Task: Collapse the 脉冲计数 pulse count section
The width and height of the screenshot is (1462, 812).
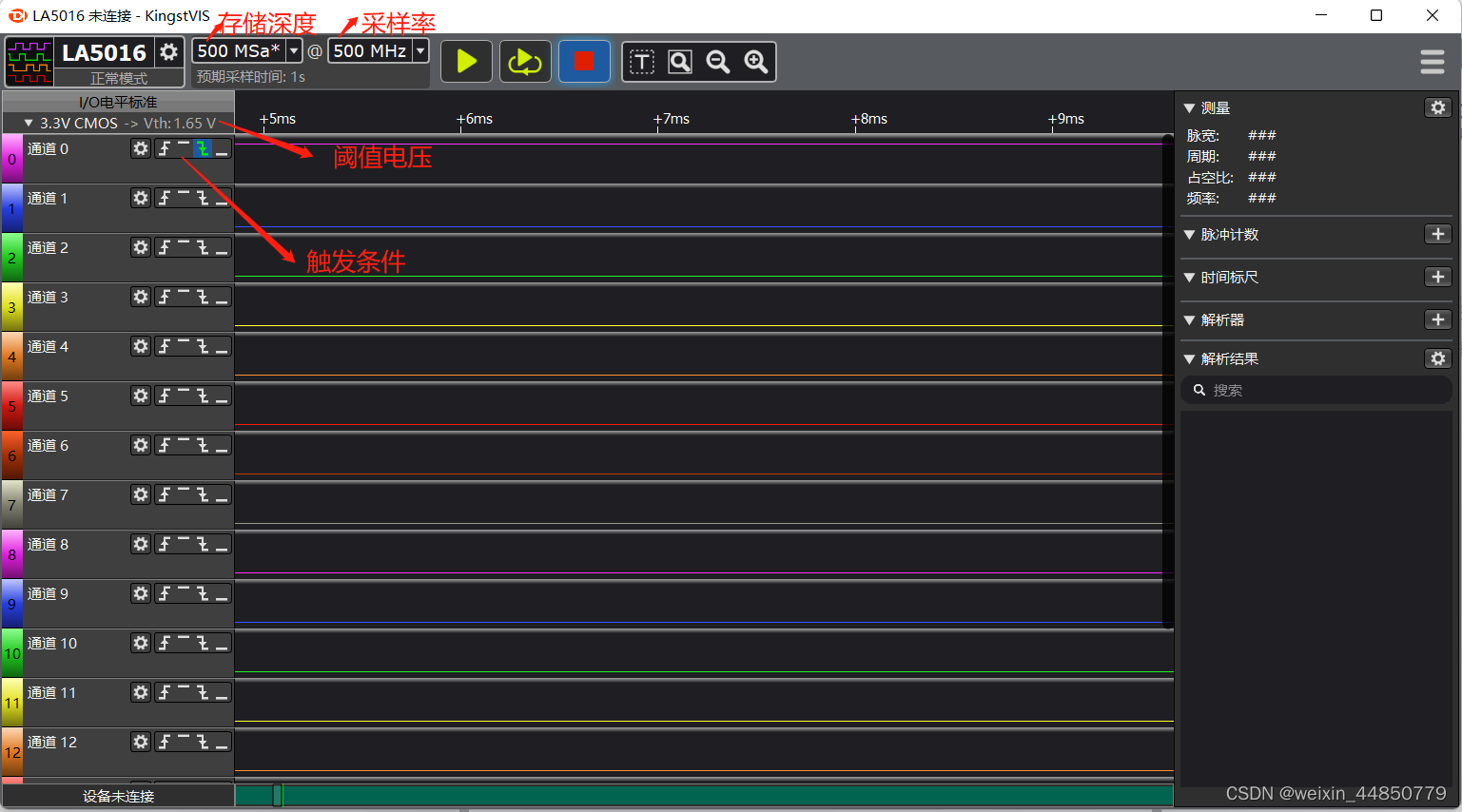Action: (x=1189, y=235)
